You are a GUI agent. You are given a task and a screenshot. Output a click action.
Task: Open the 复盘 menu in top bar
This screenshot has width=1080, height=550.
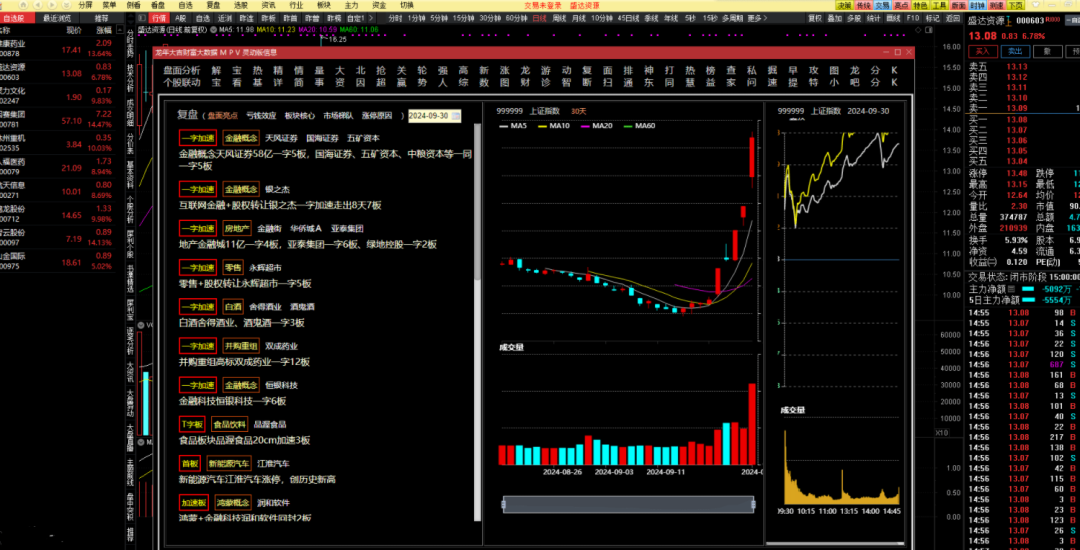pyautogui.click(x=214, y=5)
